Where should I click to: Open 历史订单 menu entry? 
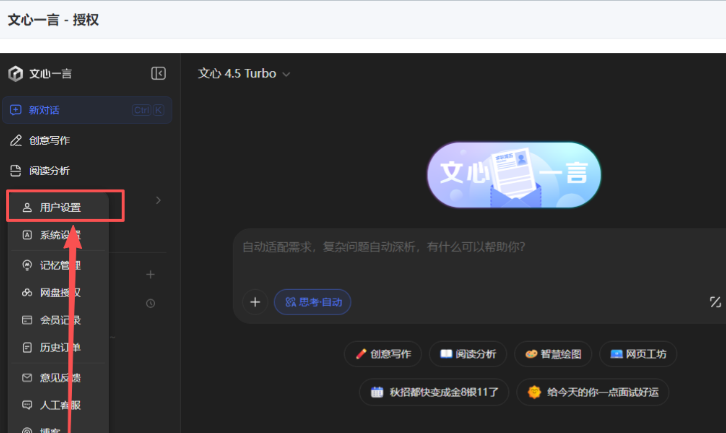coord(59,347)
